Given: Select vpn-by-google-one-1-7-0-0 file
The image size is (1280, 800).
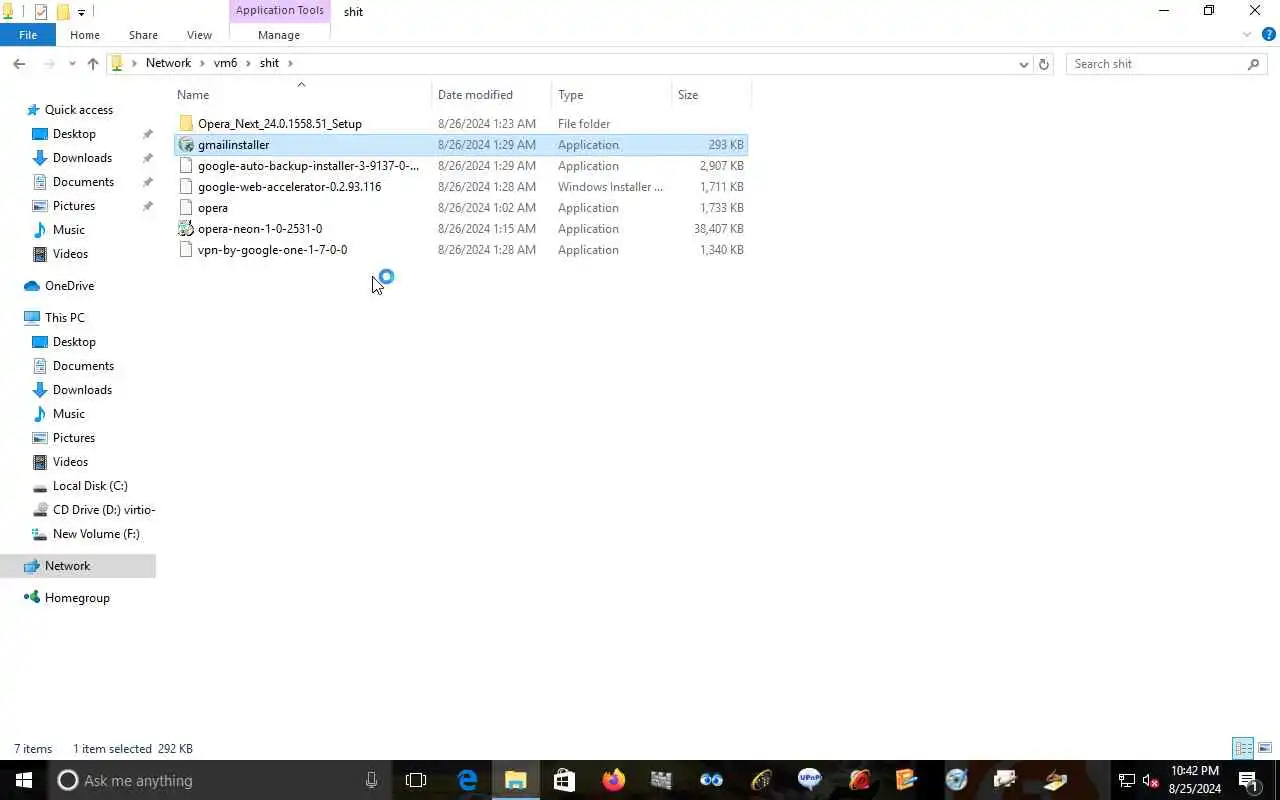Looking at the screenshot, I should click(272, 250).
